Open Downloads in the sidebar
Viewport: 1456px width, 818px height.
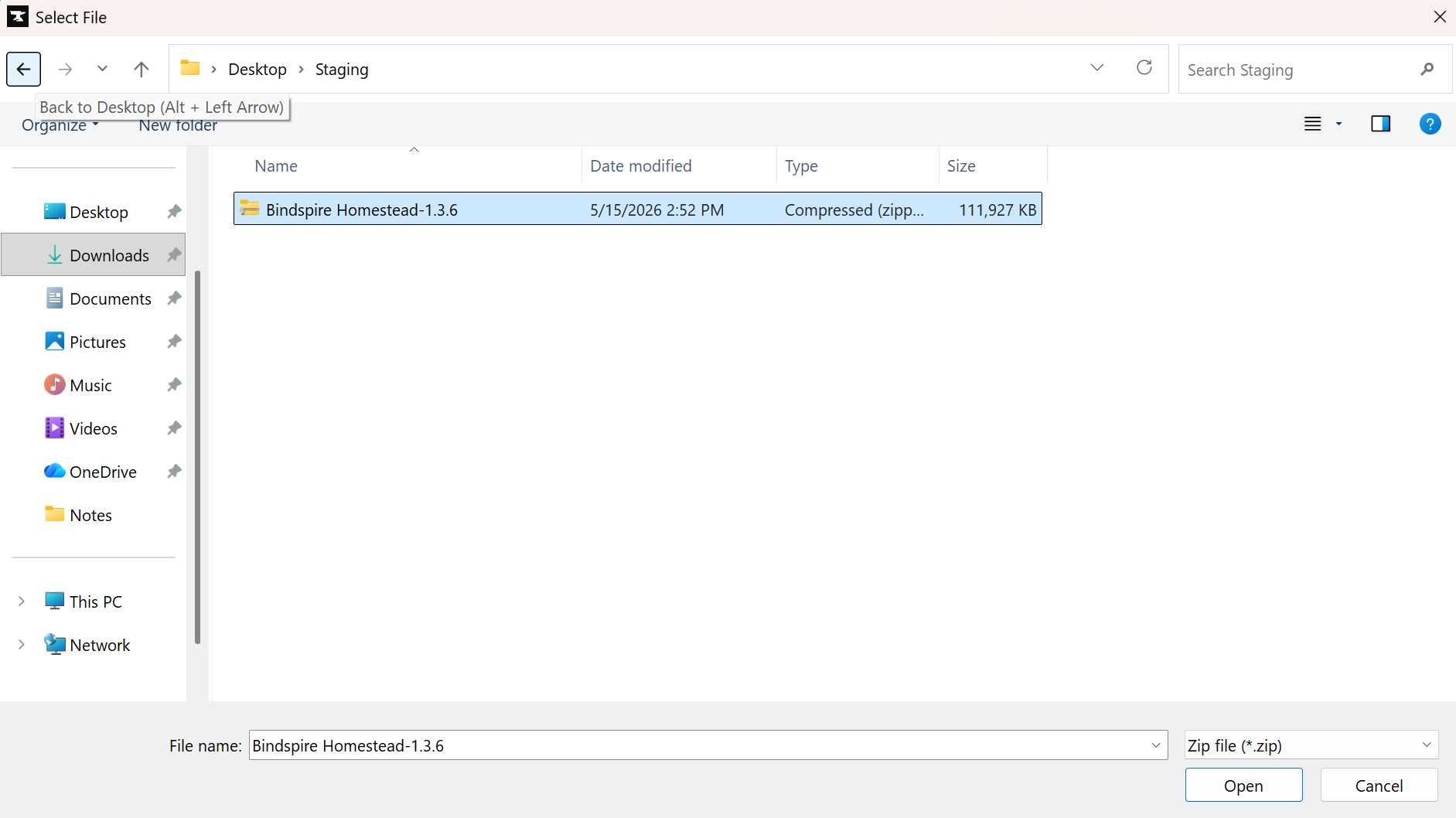[x=93, y=255]
